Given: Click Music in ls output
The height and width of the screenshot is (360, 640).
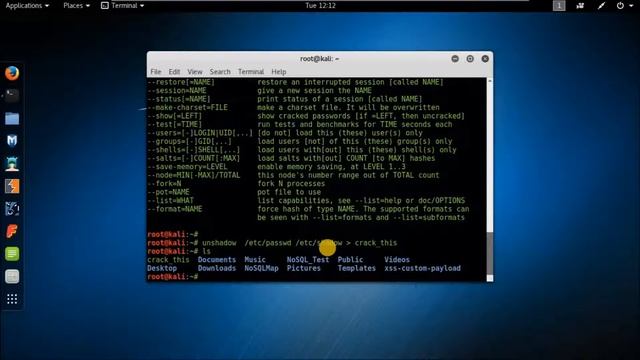Looking at the screenshot, I should pos(255,260).
